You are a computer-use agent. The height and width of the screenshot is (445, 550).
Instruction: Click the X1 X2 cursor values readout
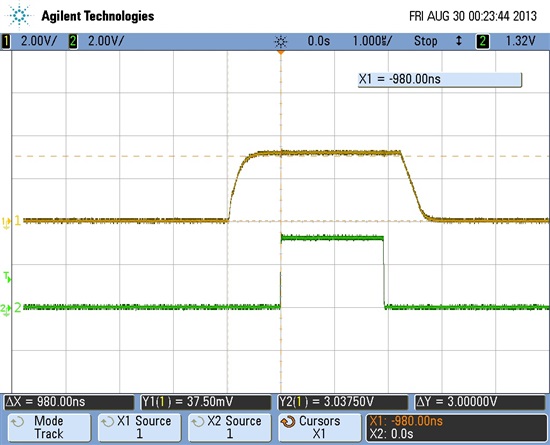[x=456, y=427]
